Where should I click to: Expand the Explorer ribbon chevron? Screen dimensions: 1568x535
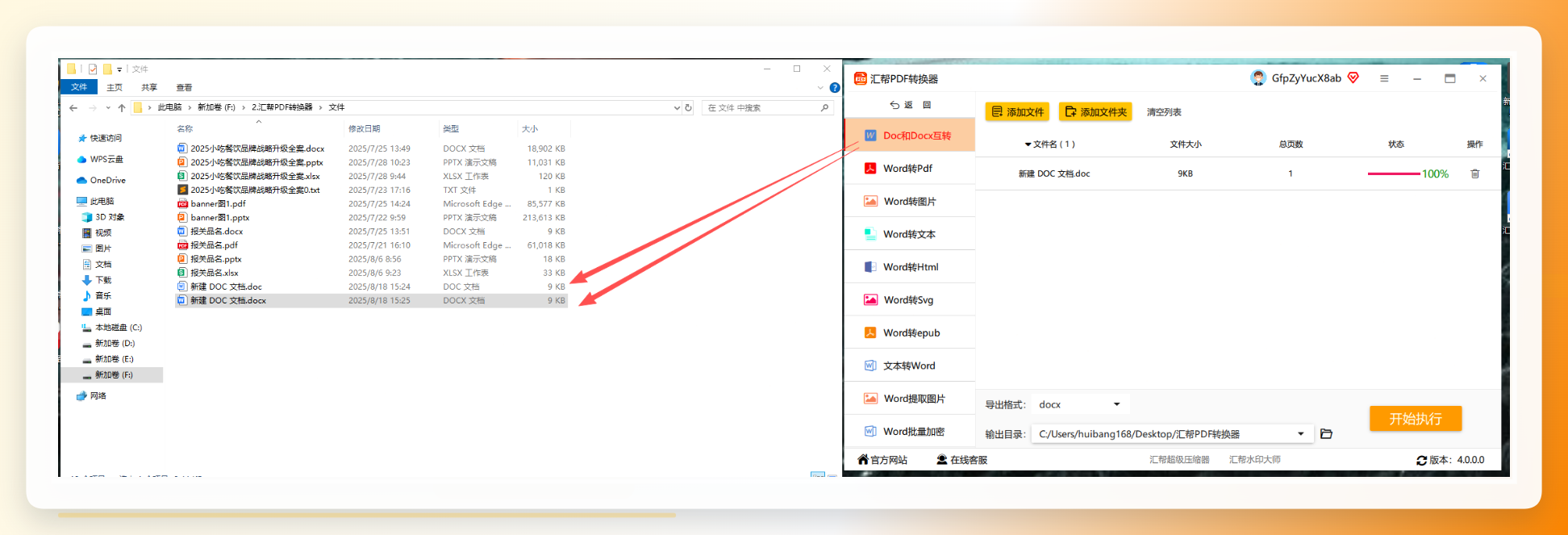pyautogui.click(x=820, y=87)
